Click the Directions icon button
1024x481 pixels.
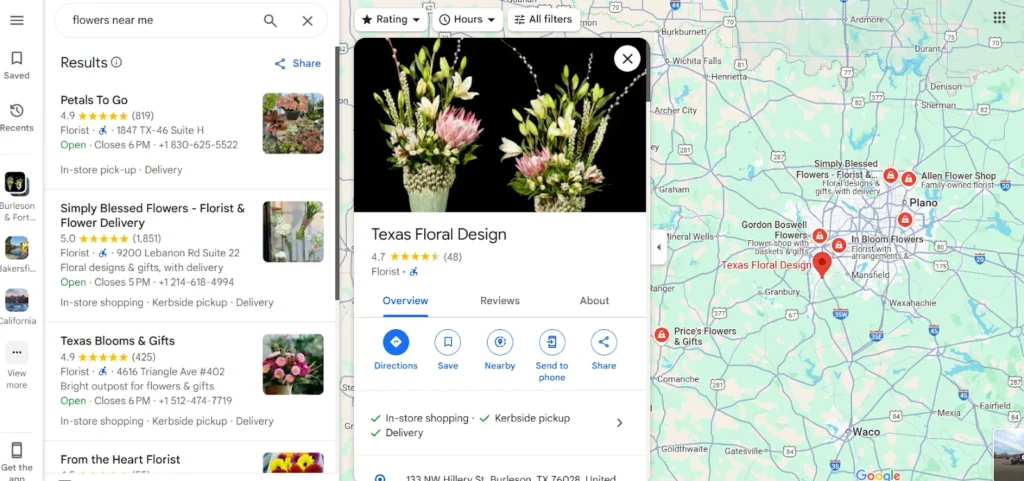point(395,343)
